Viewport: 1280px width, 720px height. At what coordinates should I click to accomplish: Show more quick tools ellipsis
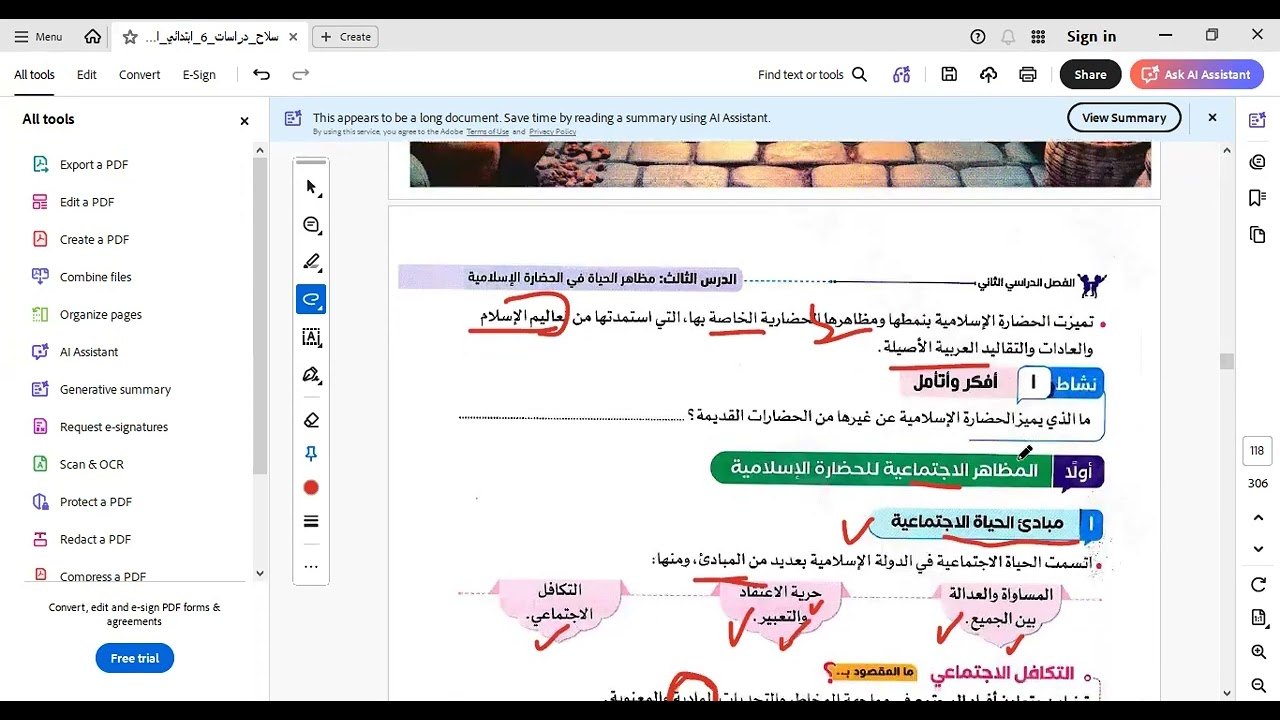pos(311,567)
